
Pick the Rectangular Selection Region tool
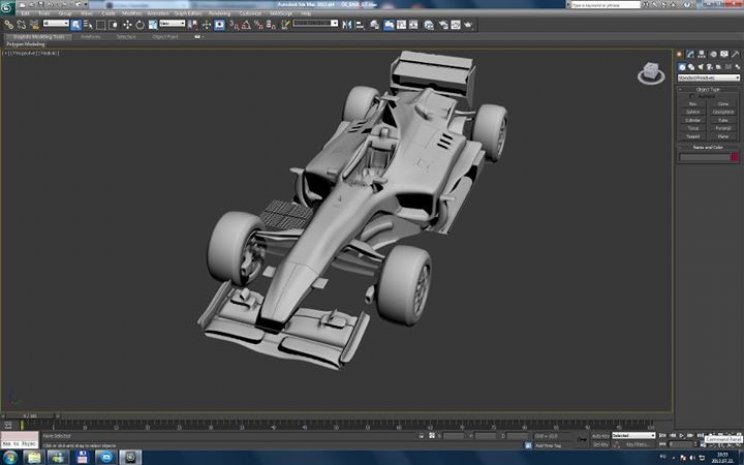click(101, 25)
